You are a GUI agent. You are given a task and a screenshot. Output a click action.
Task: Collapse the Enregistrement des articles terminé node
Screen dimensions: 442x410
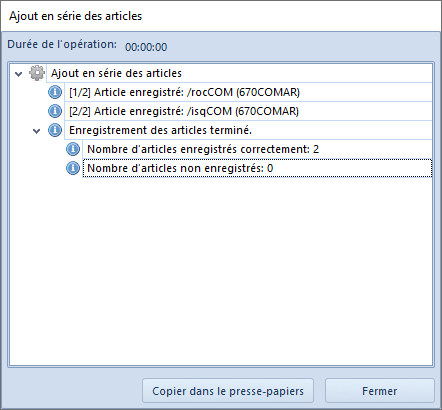point(37,131)
